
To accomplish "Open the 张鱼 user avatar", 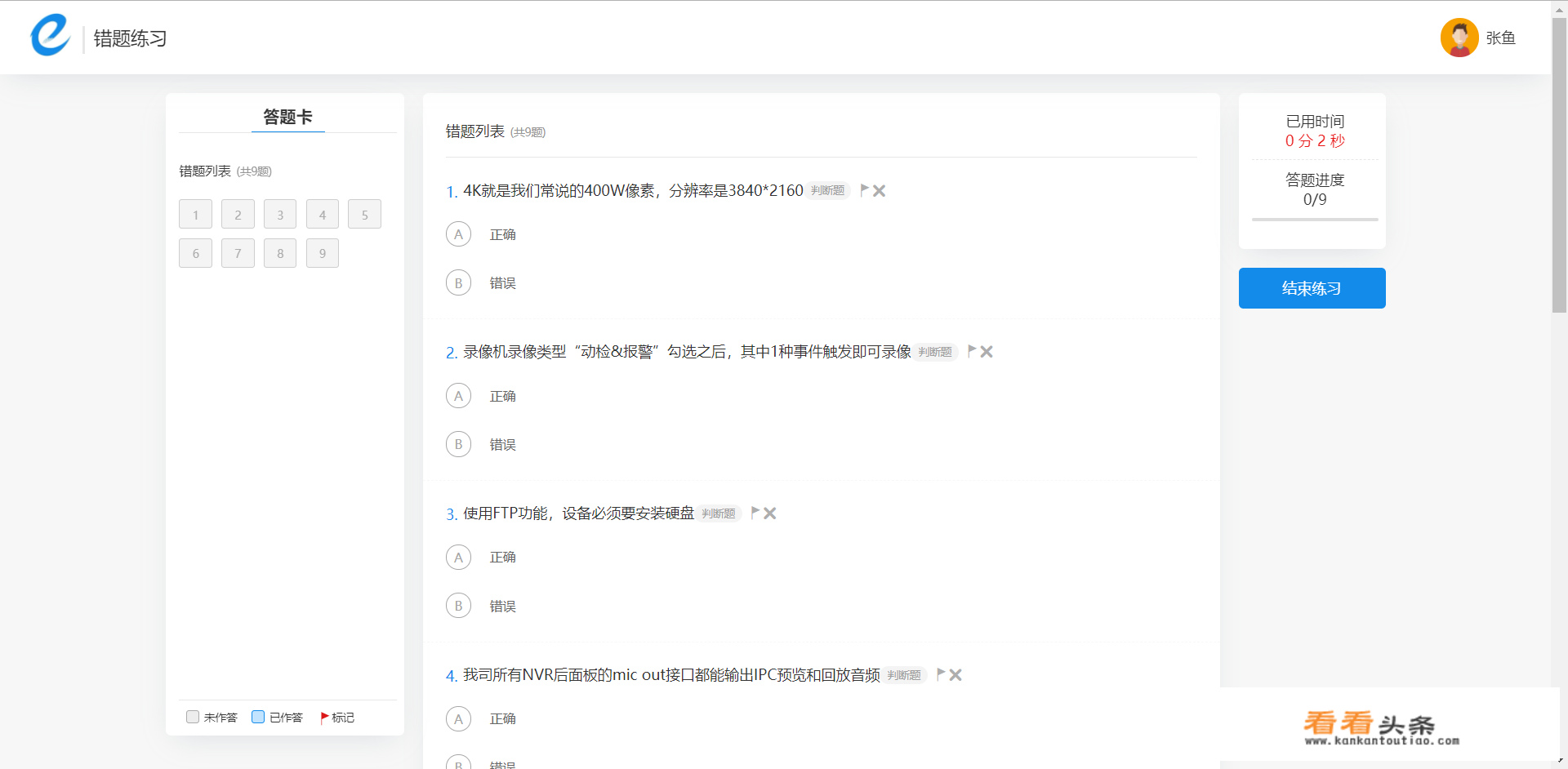I will [x=1459, y=38].
